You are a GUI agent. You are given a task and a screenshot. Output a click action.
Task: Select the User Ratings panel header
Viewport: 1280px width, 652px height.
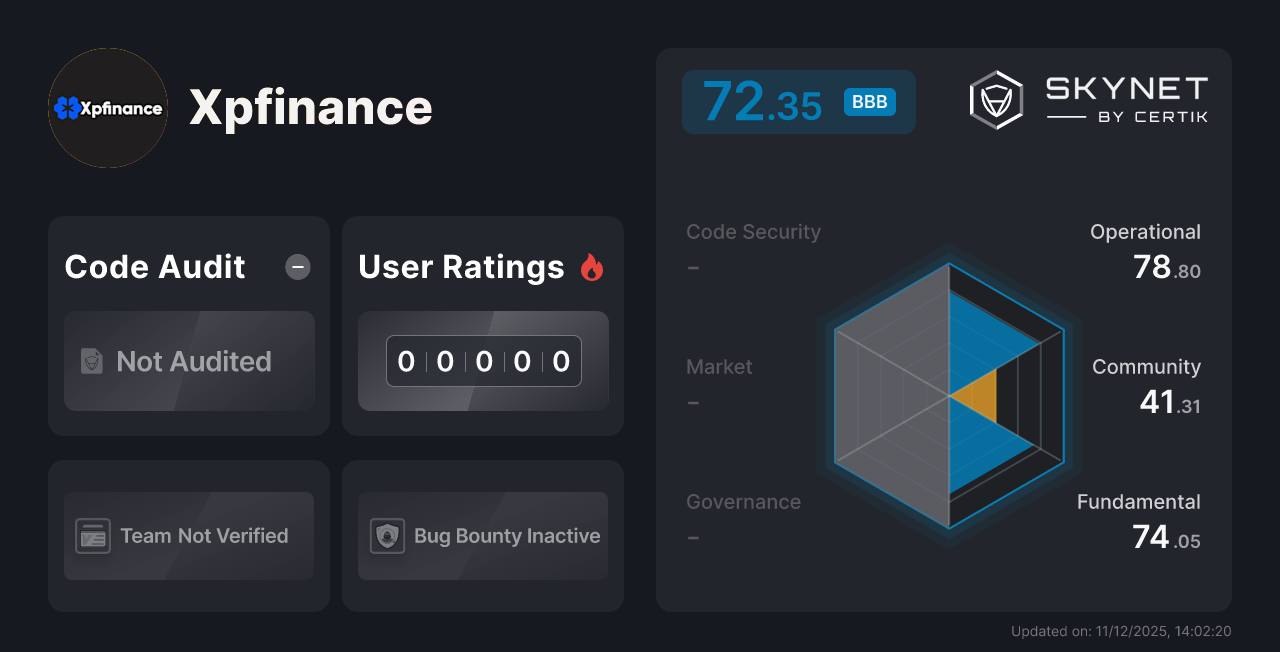point(461,267)
